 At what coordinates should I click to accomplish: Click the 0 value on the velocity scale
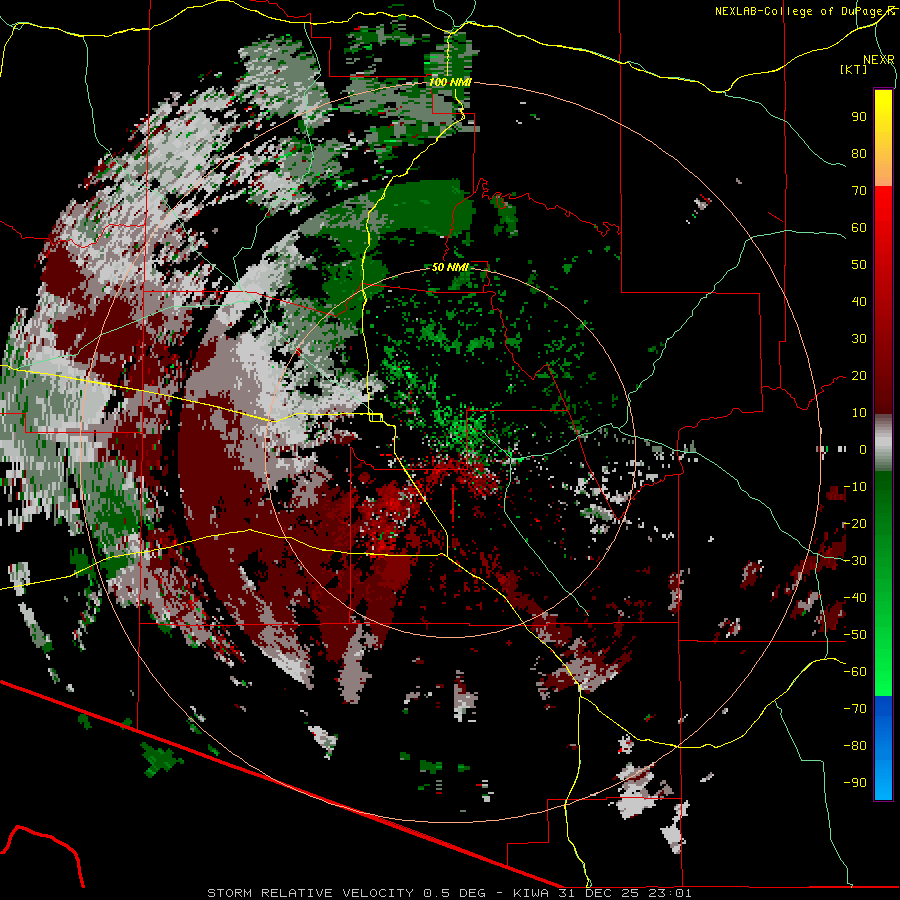point(863,449)
